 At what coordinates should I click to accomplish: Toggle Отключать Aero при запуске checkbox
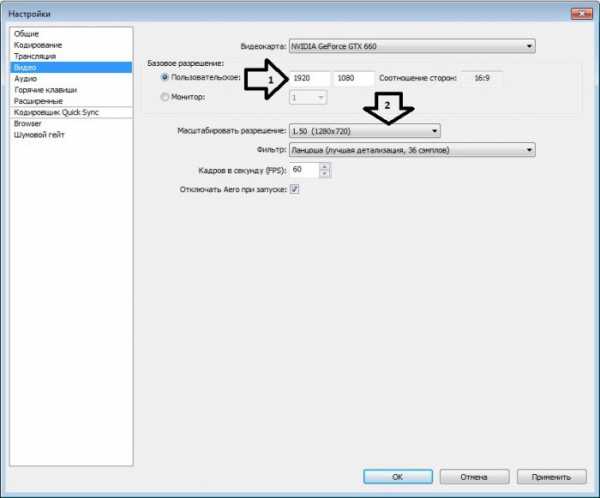tap(294, 189)
